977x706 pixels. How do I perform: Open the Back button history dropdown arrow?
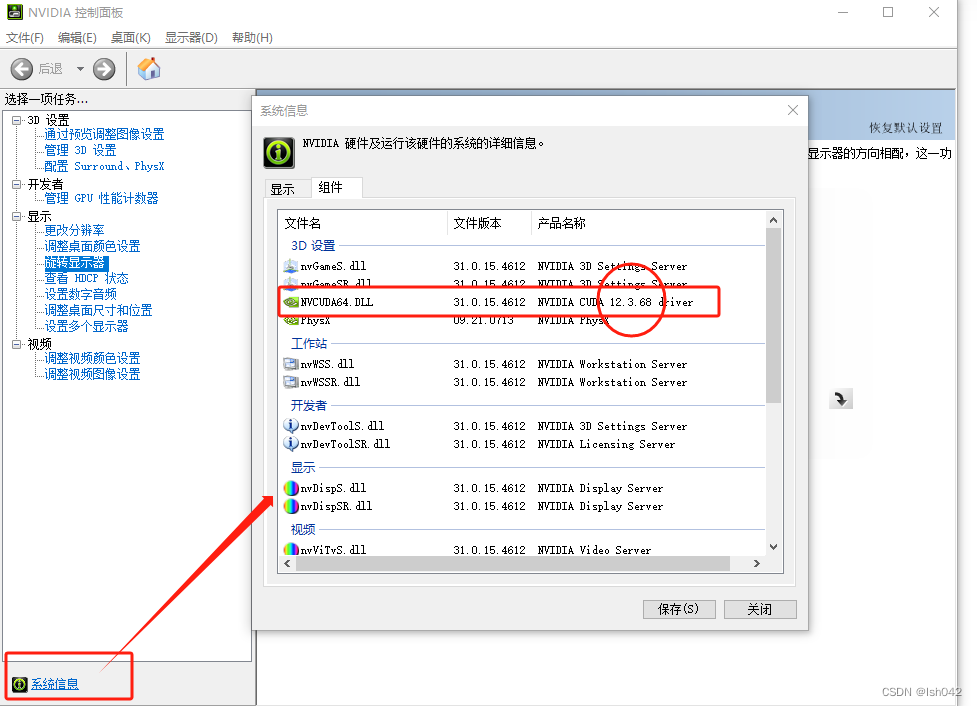(80, 69)
